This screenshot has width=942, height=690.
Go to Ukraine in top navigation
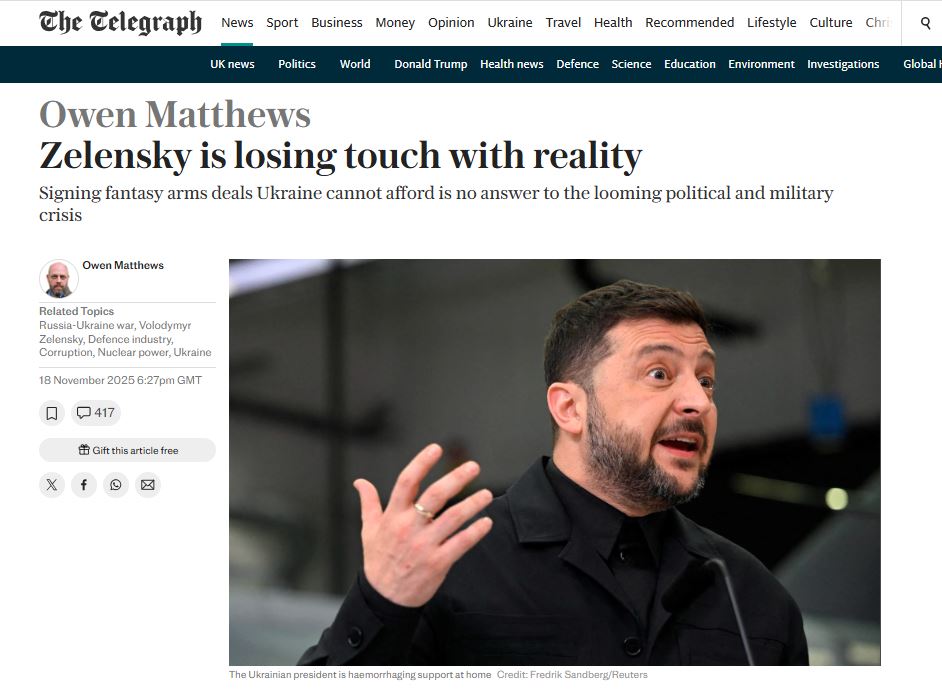[509, 23]
